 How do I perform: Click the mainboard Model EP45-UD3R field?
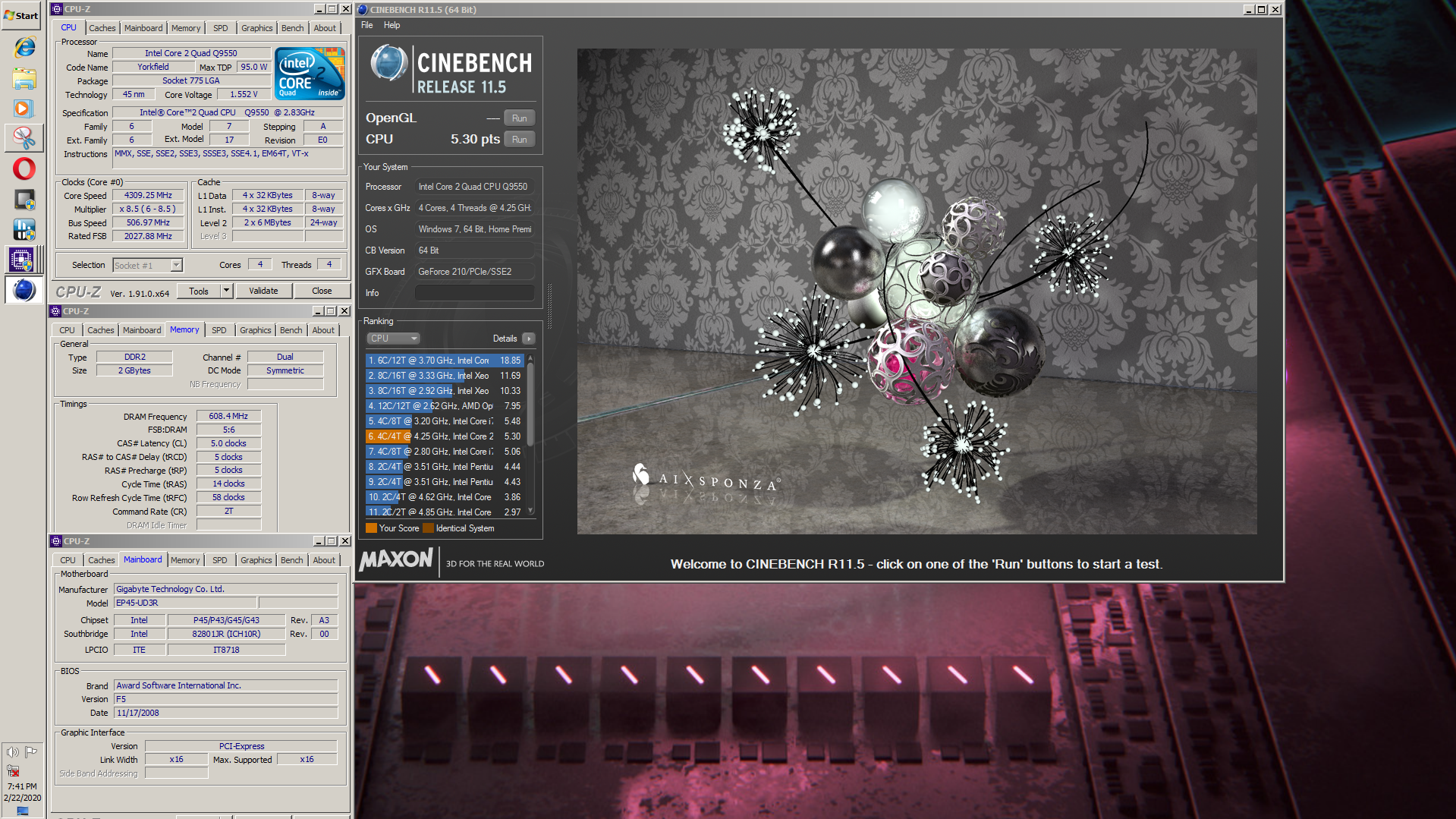184,603
